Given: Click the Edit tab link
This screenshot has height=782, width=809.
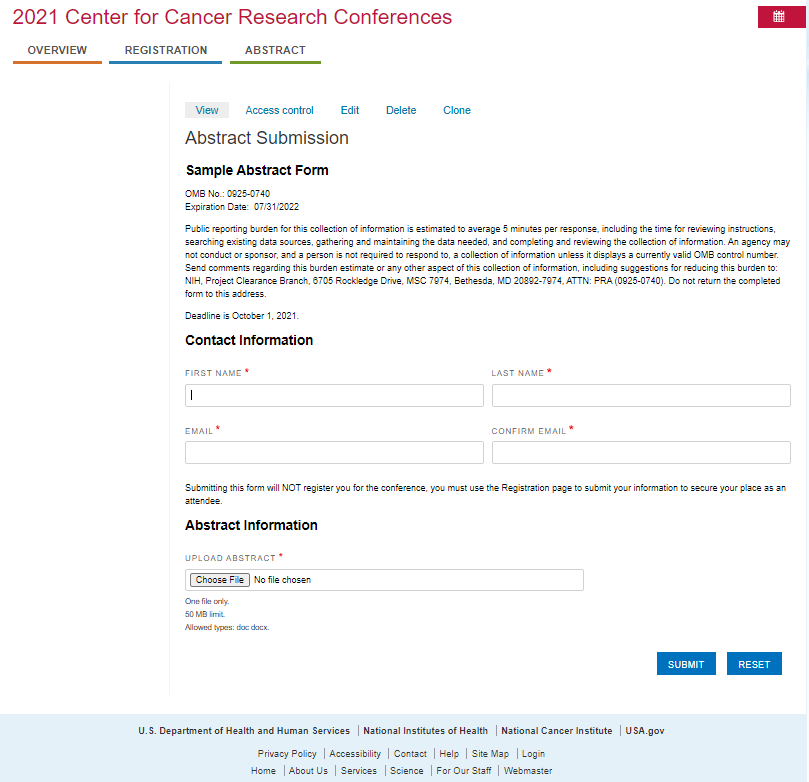Looking at the screenshot, I should [349, 110].
